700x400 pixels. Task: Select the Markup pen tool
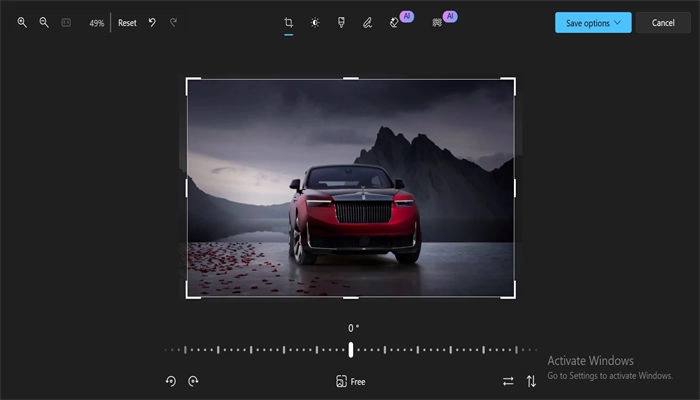click(x=367, y=22)
